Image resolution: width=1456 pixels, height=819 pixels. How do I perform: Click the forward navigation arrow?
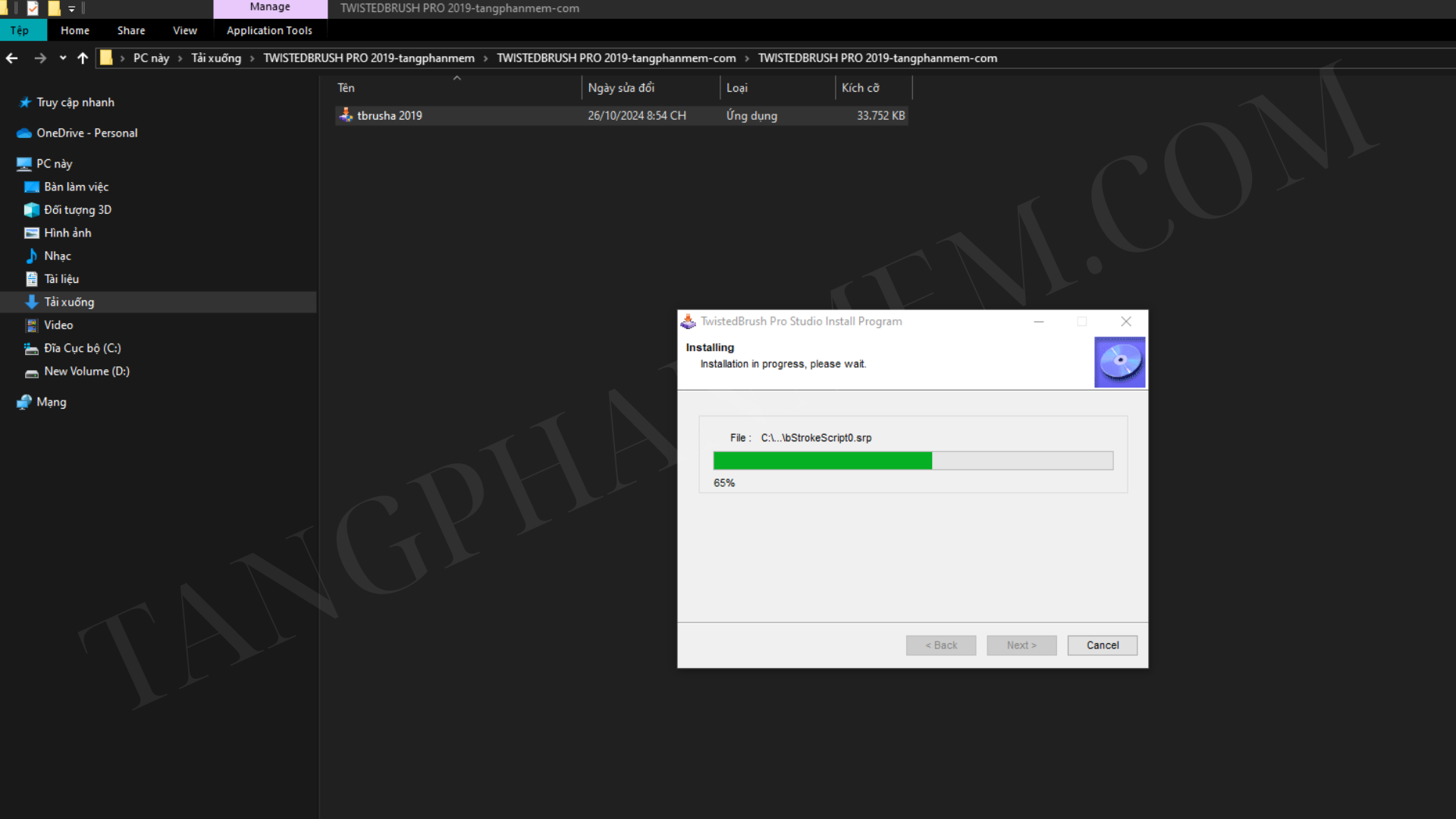coord(40,58)
